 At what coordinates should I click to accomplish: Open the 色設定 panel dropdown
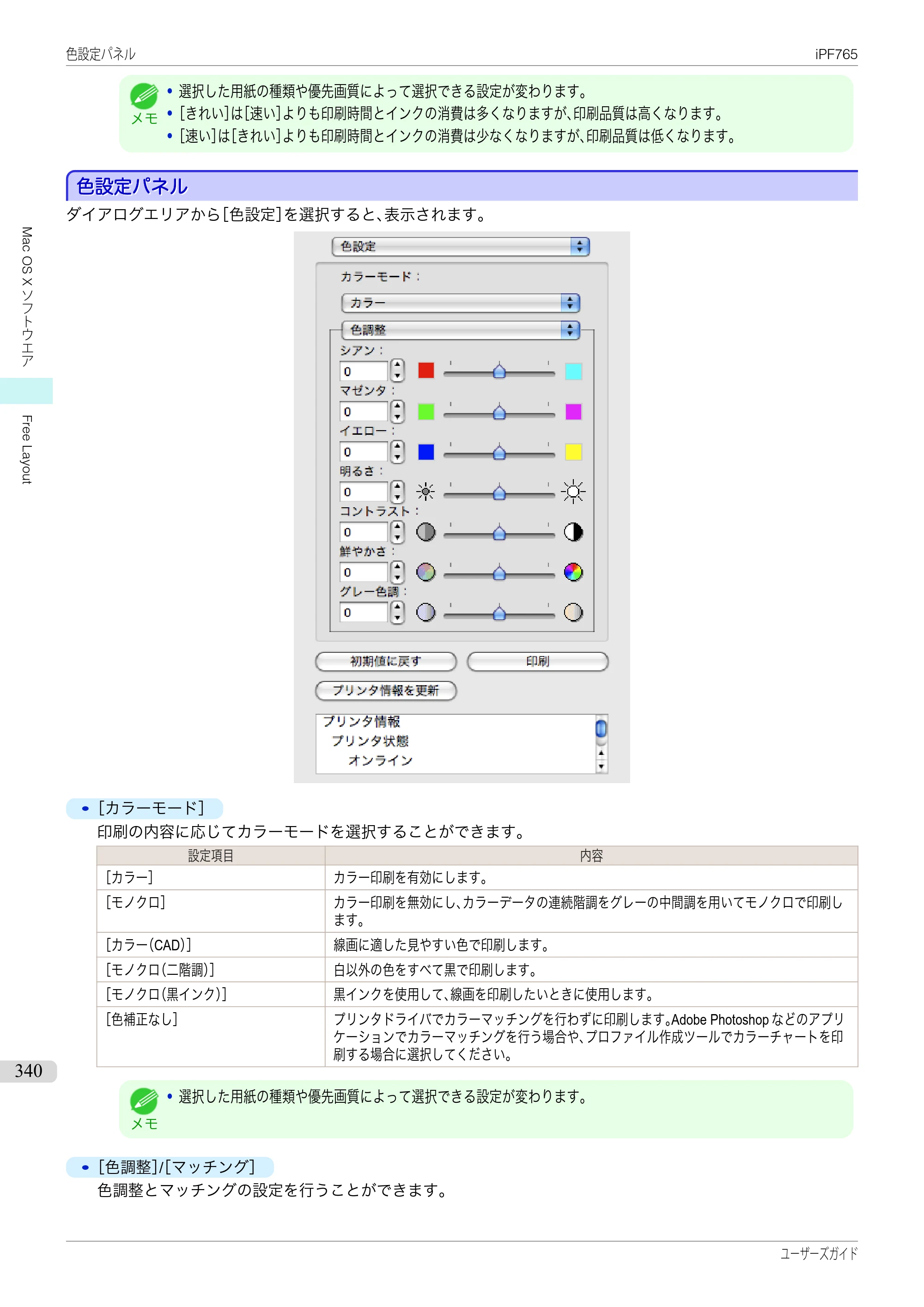pos(461,247)
